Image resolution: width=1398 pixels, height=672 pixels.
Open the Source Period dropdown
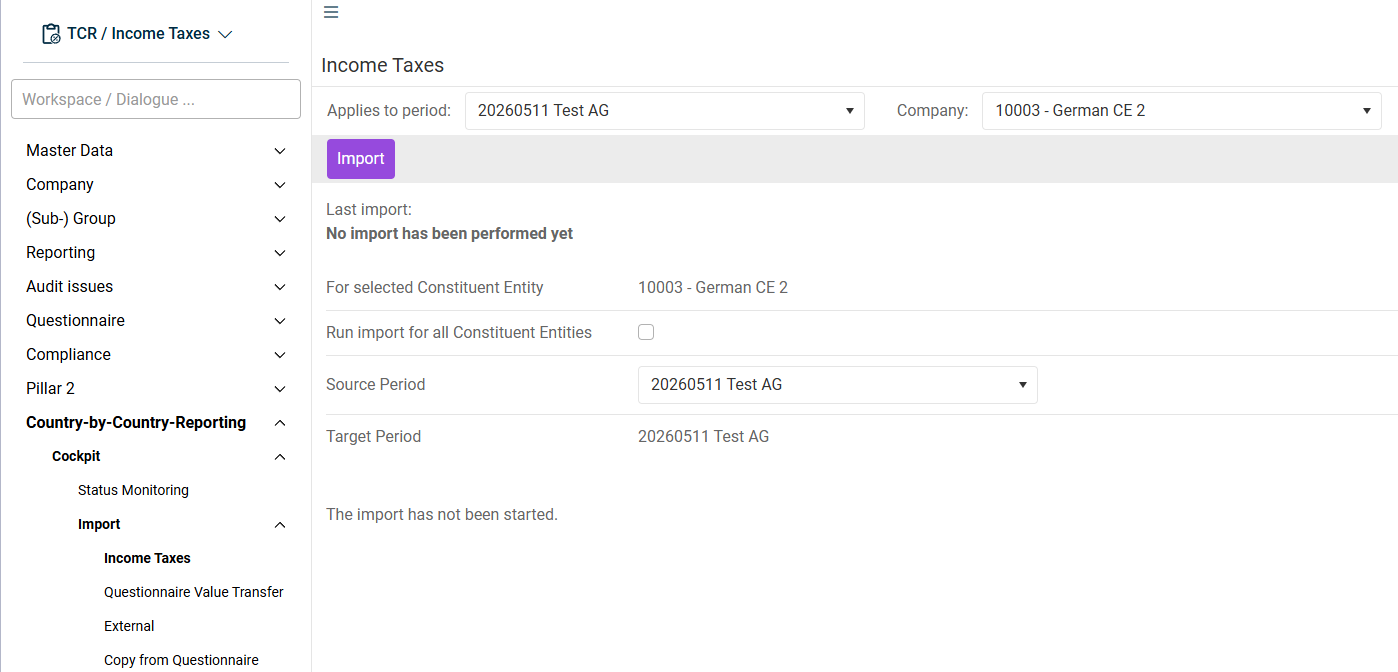pos(838,385)
